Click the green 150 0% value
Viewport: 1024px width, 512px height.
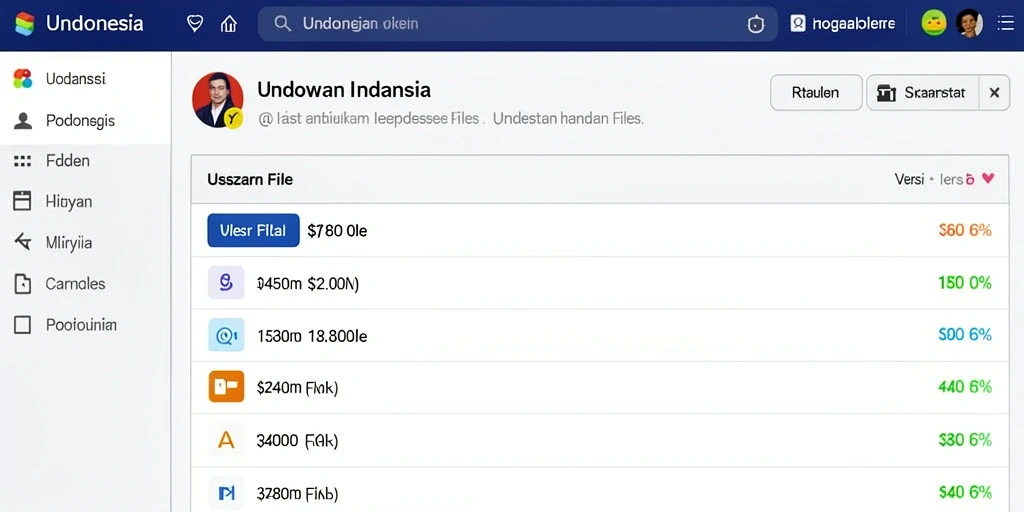click(965, 283)
